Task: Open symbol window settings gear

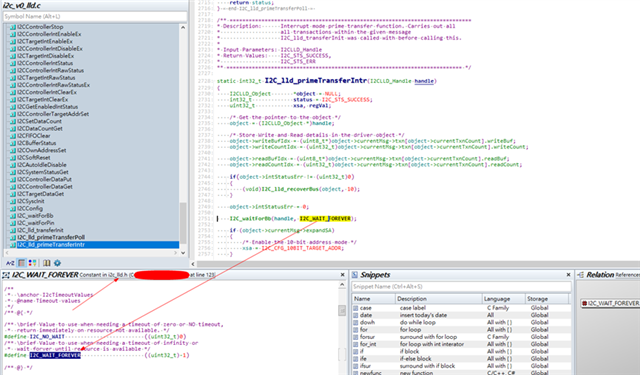Action: 58,263
